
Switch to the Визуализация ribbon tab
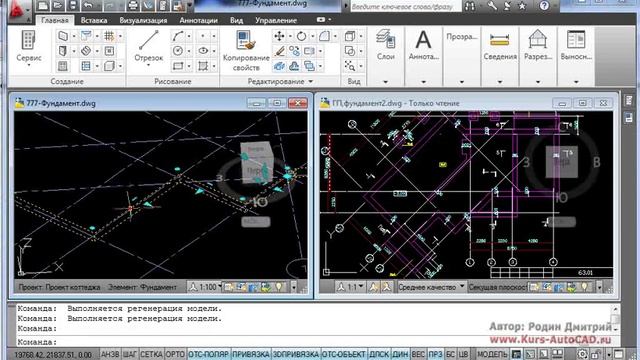pyautogui.click(x=143, y=20)
